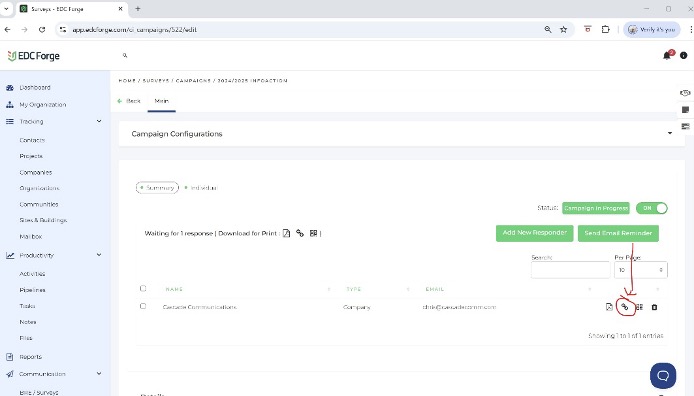Toggle the campaign ON switch
Viewport: 694px width, 396px height.
652,208
